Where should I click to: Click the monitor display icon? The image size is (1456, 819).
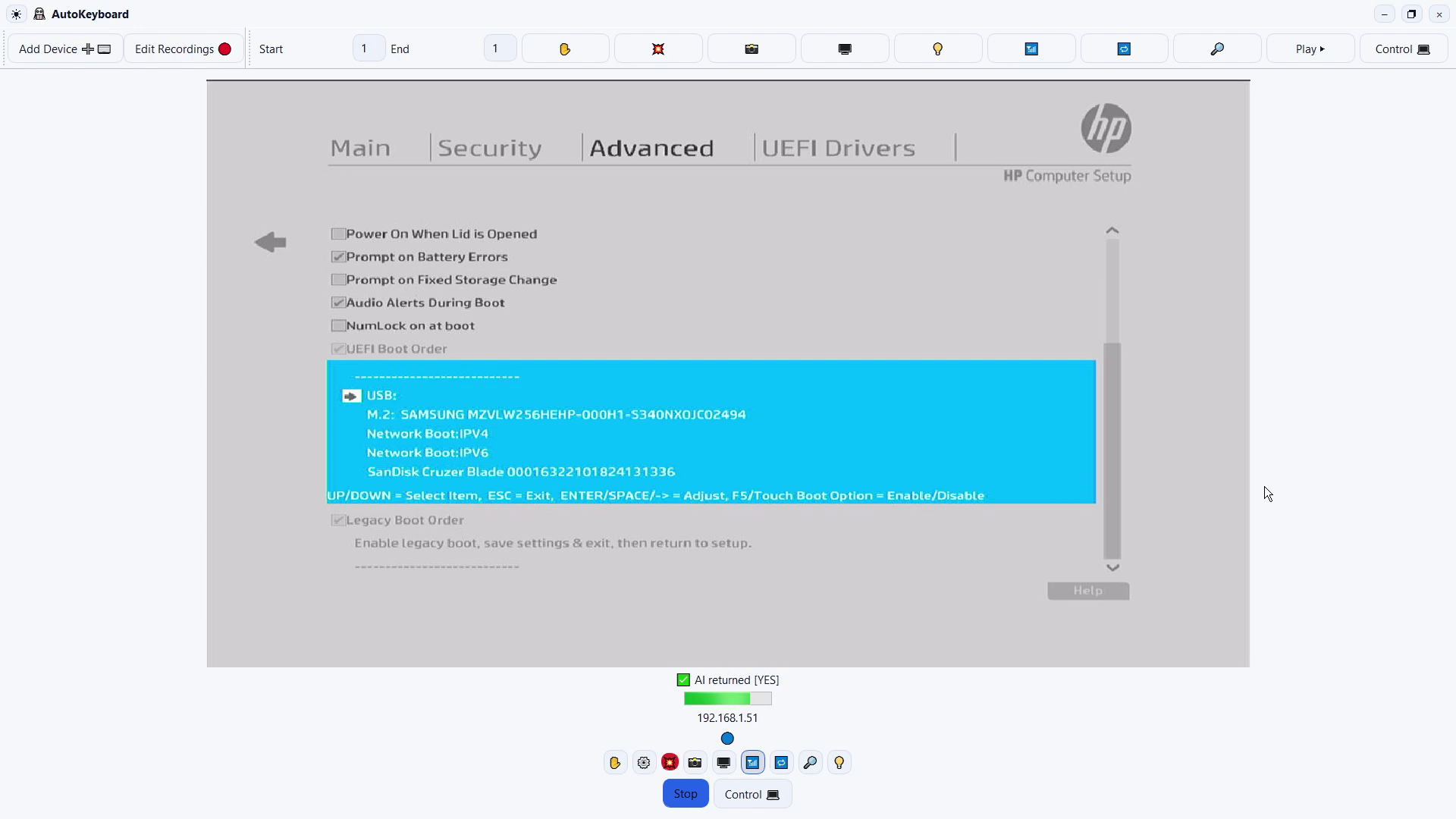click(x=844, y=48)
